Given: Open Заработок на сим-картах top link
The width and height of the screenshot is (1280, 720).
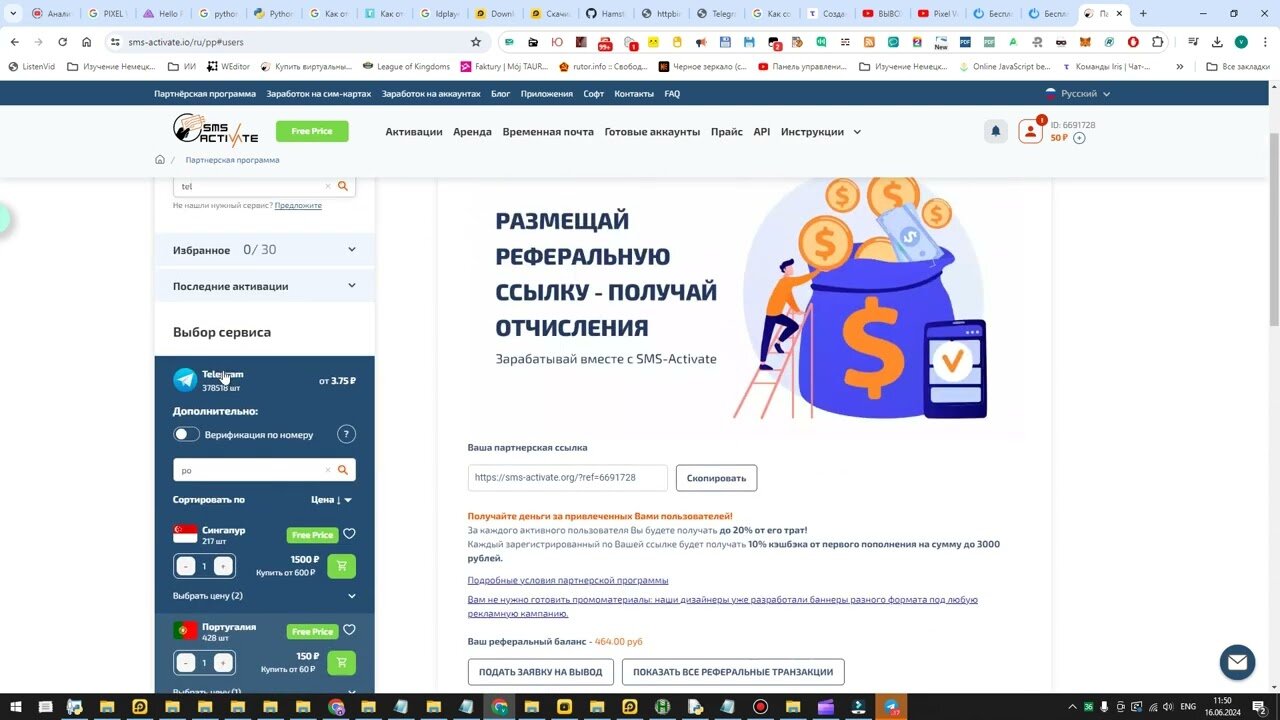Looking at the screenshot, I should click(x=319, y=94).
